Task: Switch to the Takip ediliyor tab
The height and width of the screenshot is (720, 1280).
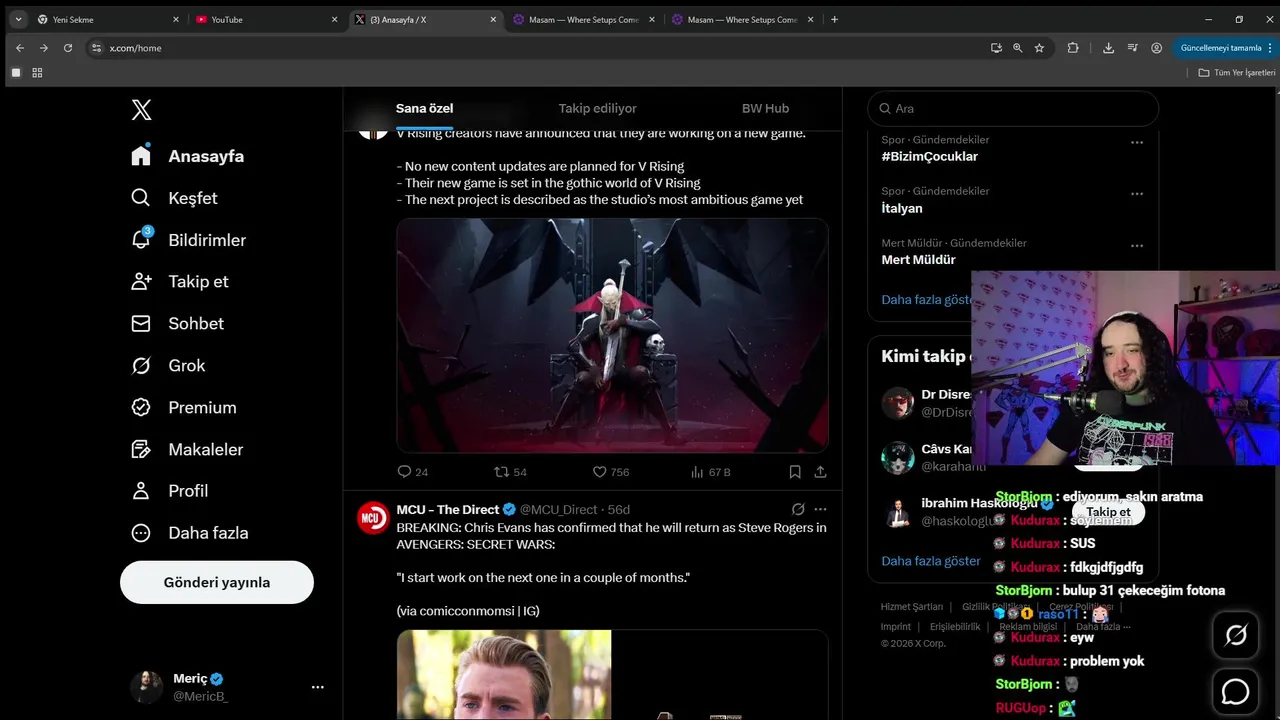Action: pyautogui.click(x=598, y=109)
